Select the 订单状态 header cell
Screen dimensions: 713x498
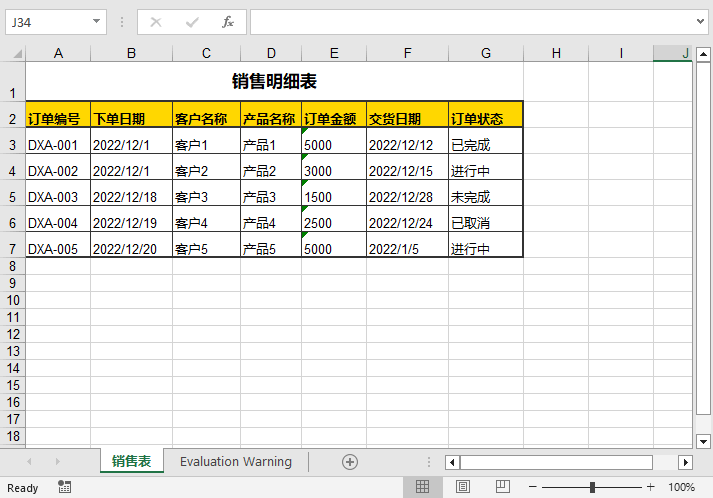point(486,114)
